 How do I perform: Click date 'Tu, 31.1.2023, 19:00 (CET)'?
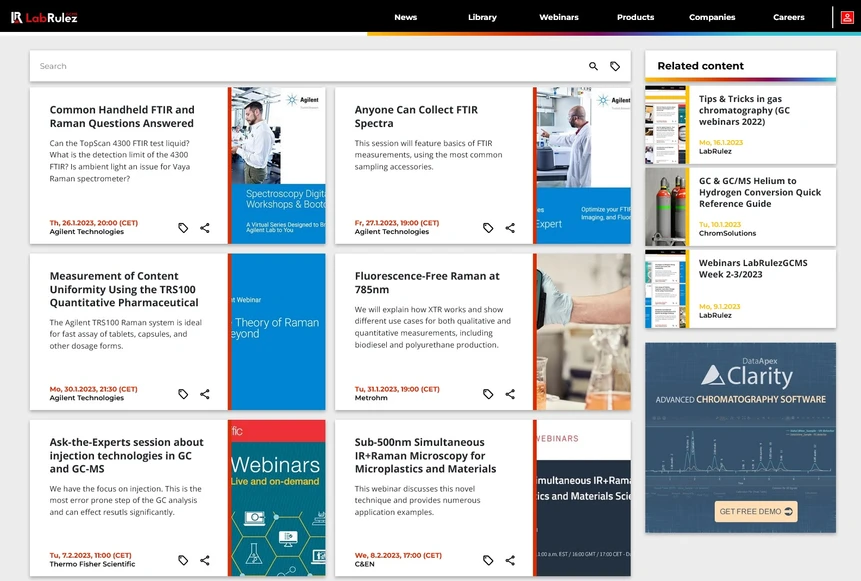click(x=397, y=389)
